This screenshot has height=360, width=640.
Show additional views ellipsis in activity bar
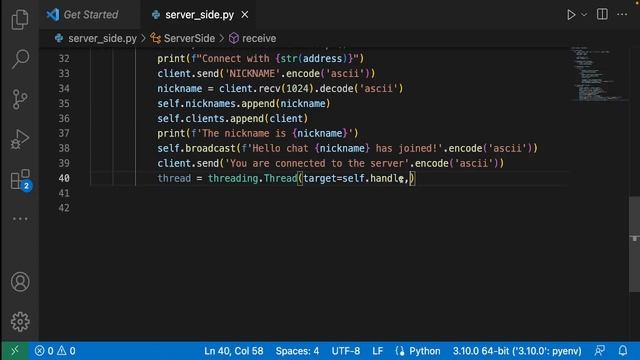point(20,219)
